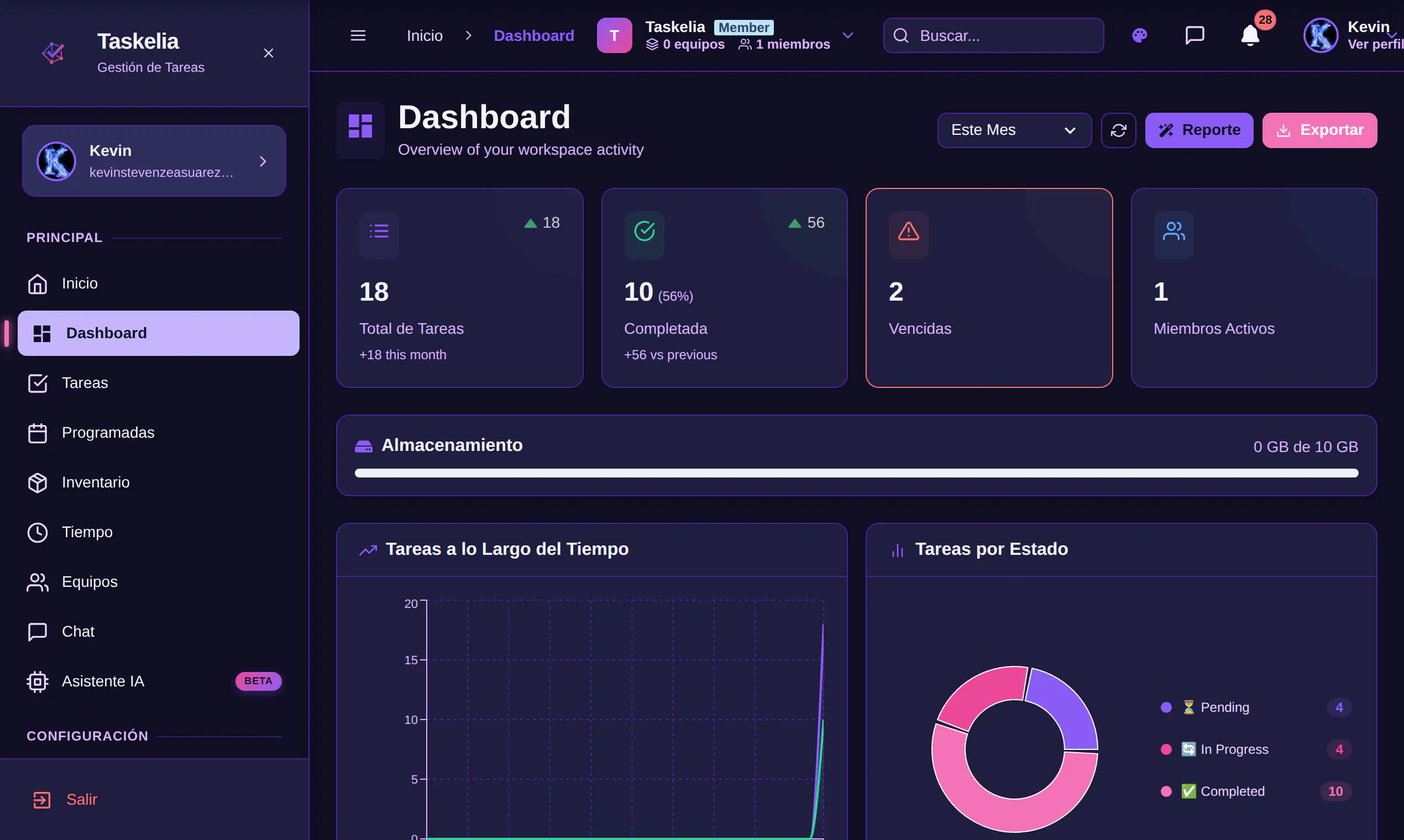Viewport: 1404px width, 840px height.
Task: Click the In Progress legend row
Action: (x=1255, y=749)
